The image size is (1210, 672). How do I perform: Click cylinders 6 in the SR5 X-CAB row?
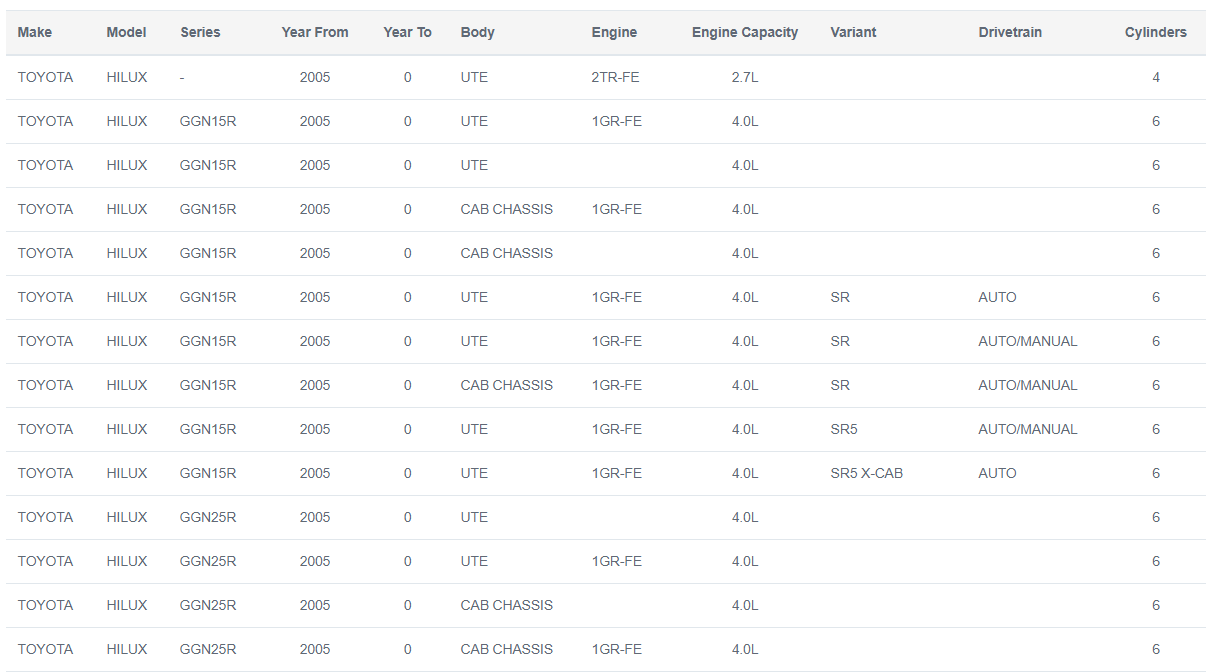1156,473
